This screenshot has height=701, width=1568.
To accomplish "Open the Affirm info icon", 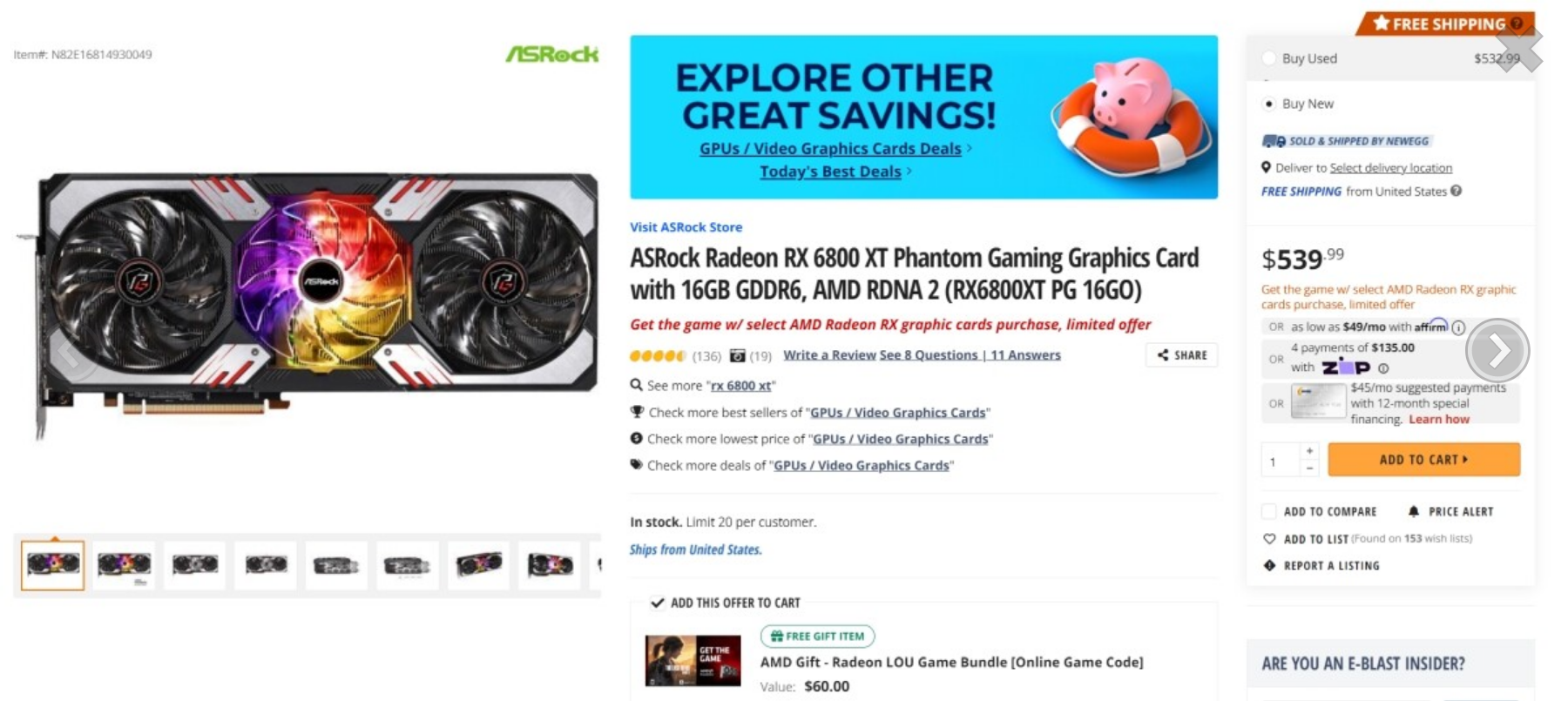I will point(1458,327).
